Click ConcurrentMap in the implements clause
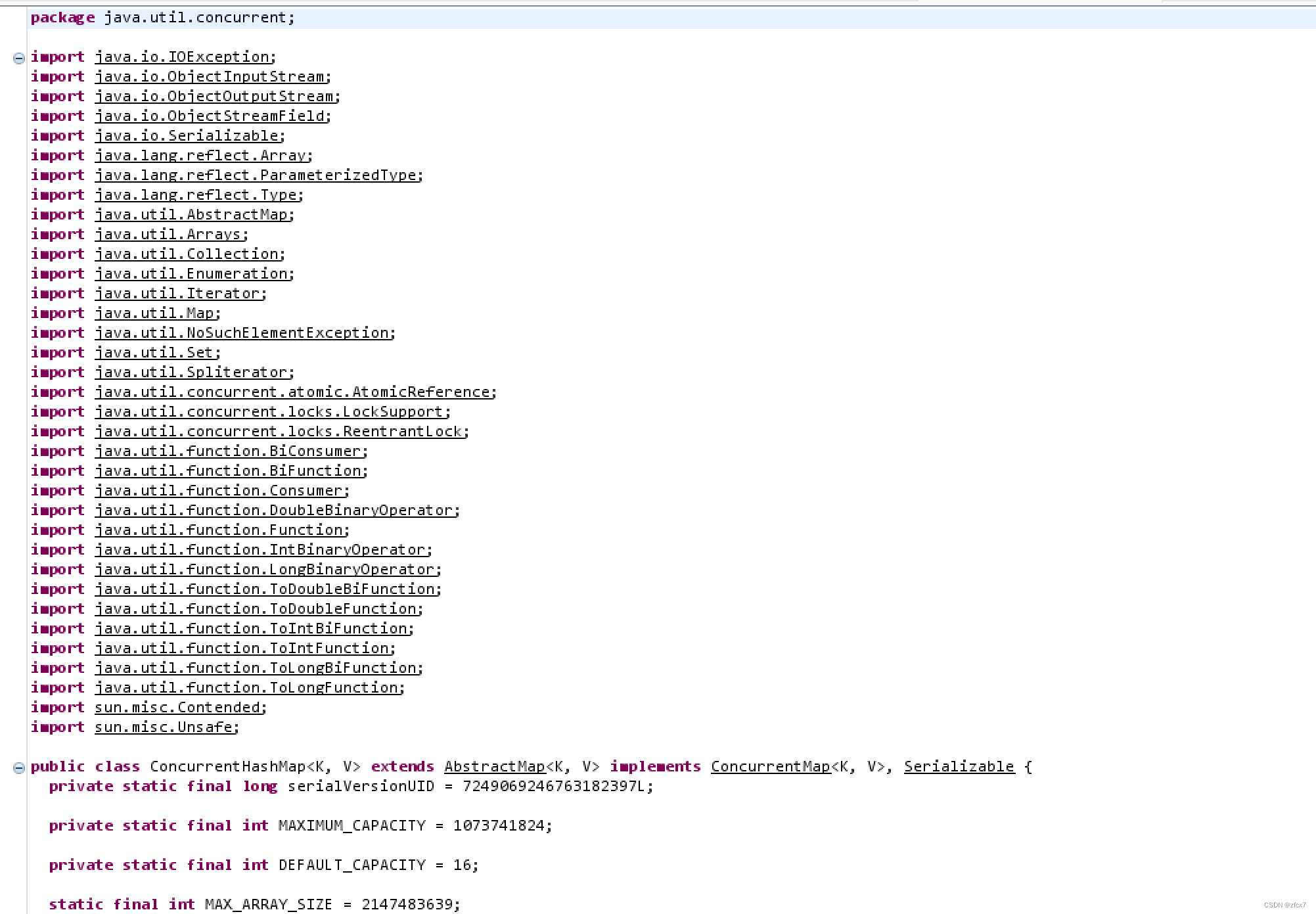 click(x=770, y=767)
